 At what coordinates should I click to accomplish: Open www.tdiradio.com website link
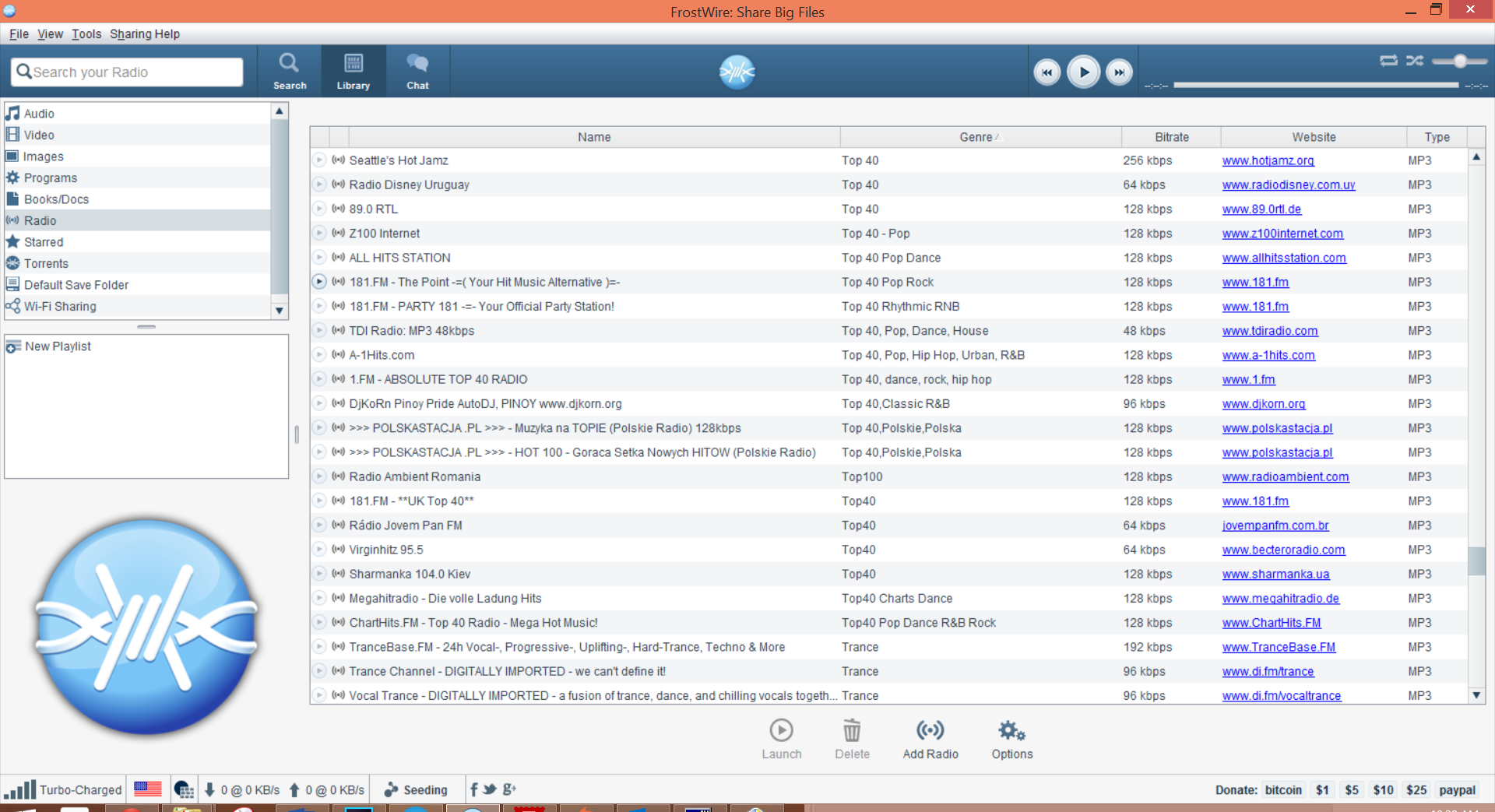[1270, 331]
